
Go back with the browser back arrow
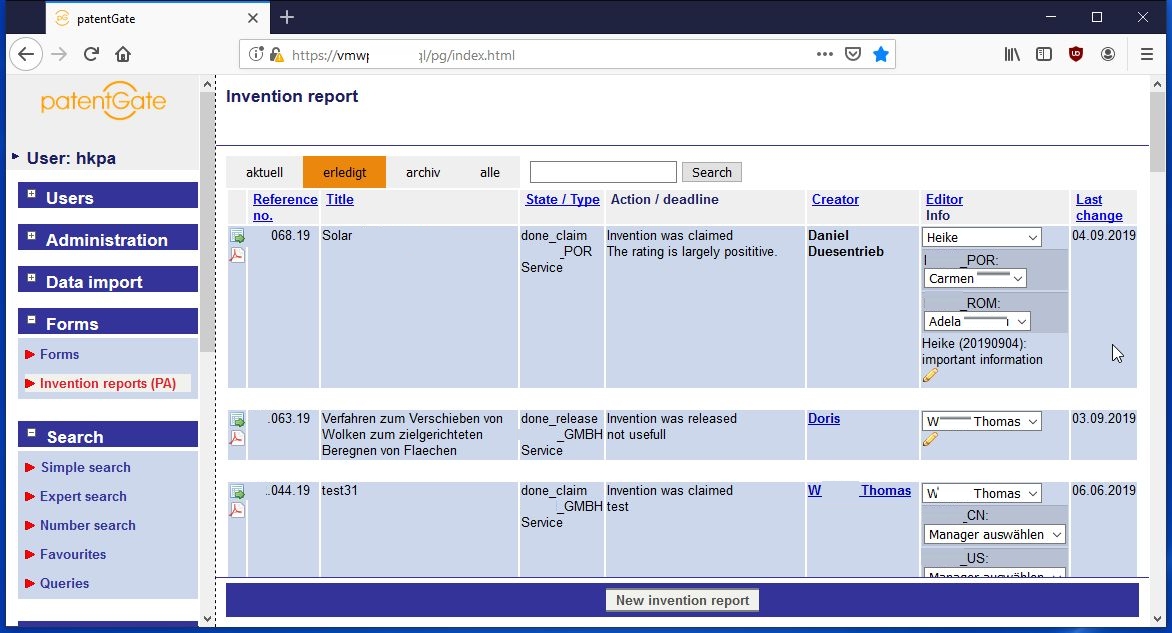click(x=26, y=55)
